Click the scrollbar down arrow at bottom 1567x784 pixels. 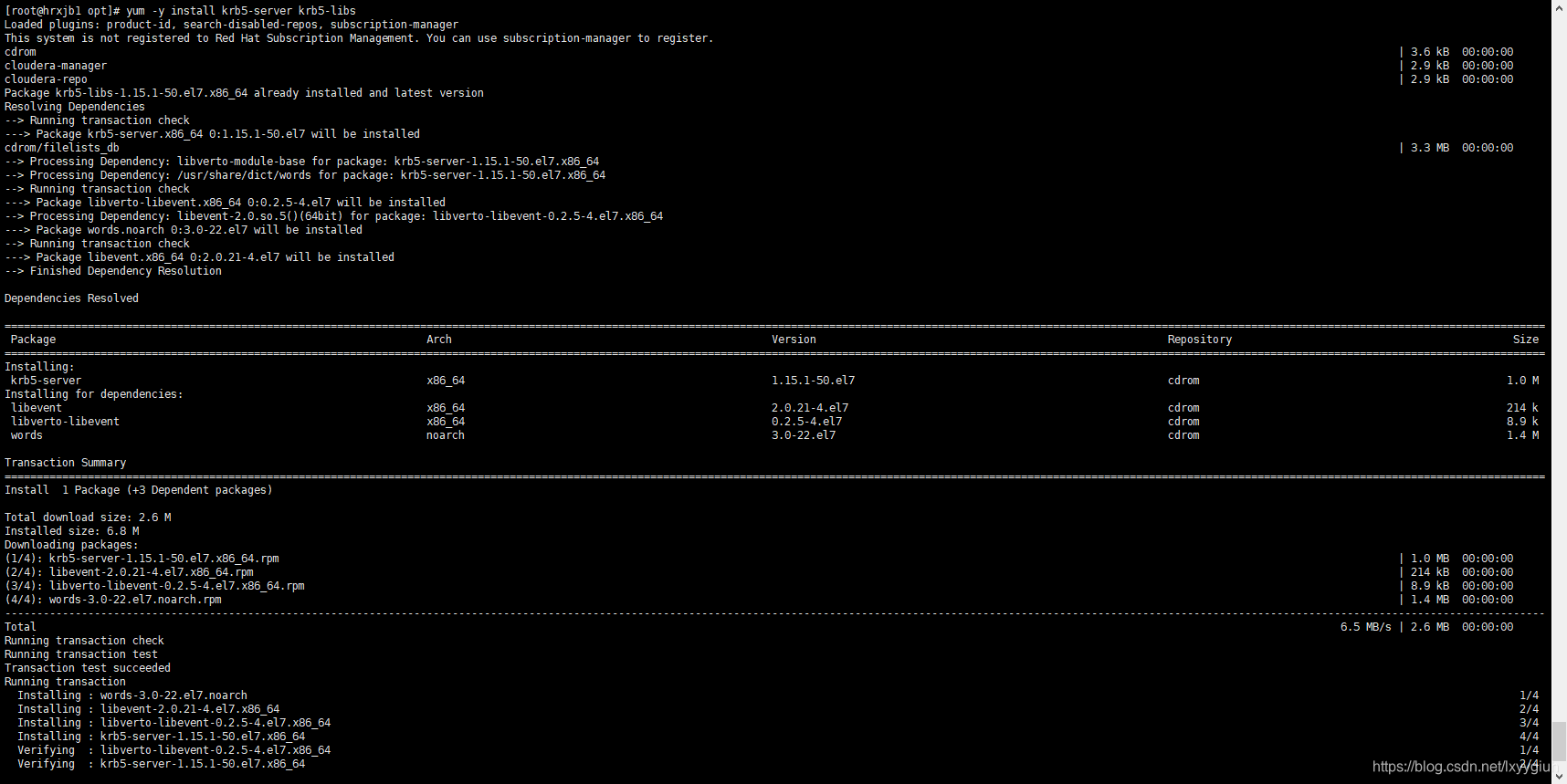(1559, 777)
